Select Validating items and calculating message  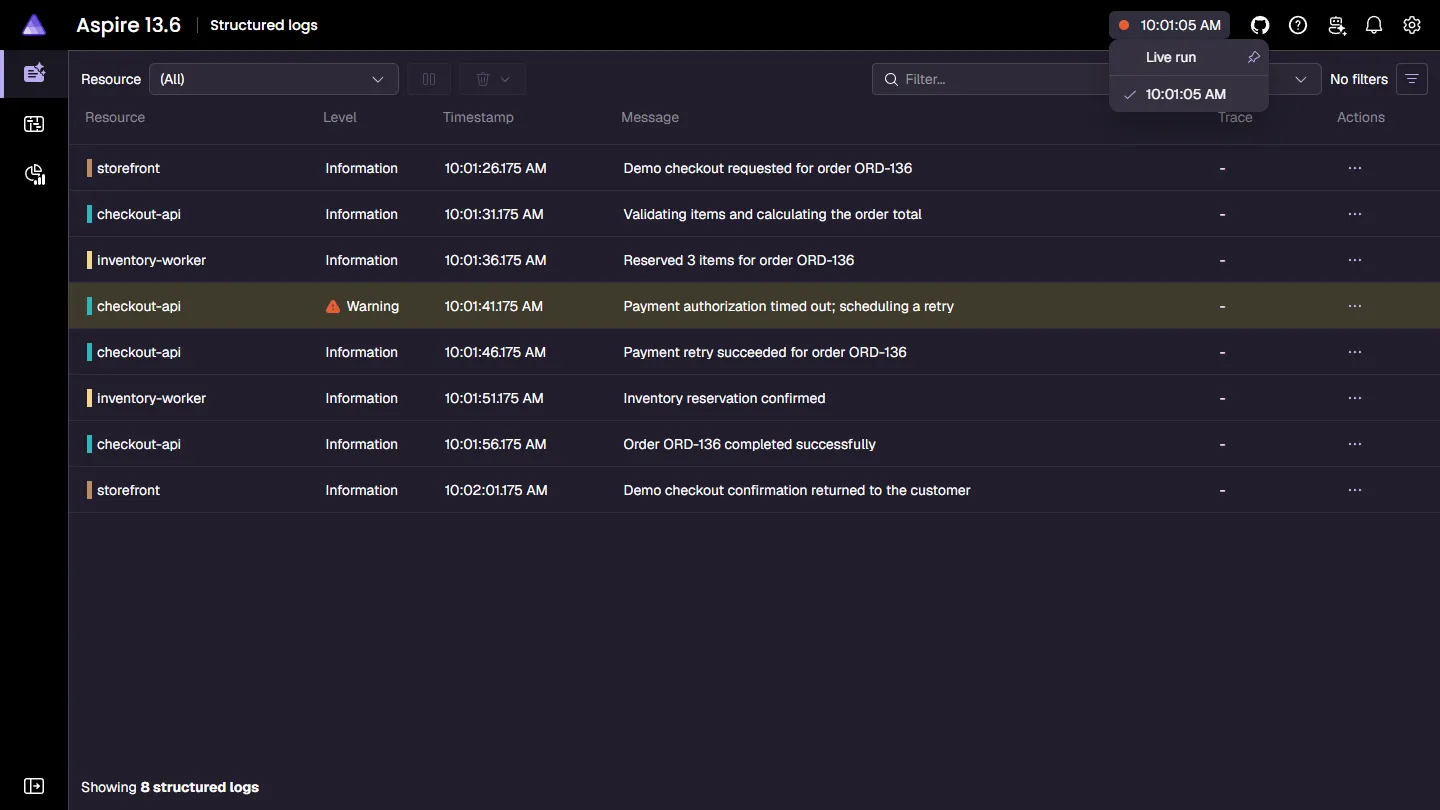(x=772, y=214)
